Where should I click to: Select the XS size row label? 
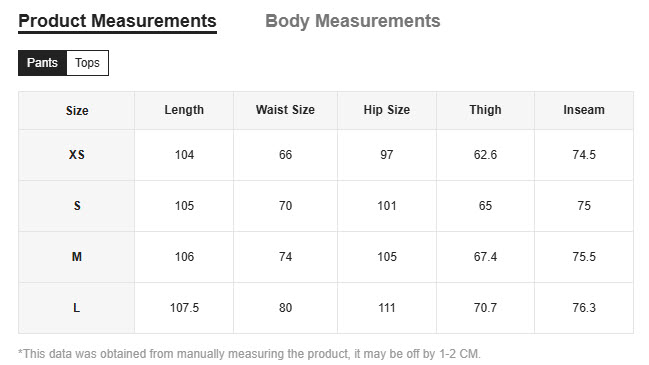pos(77,155)
